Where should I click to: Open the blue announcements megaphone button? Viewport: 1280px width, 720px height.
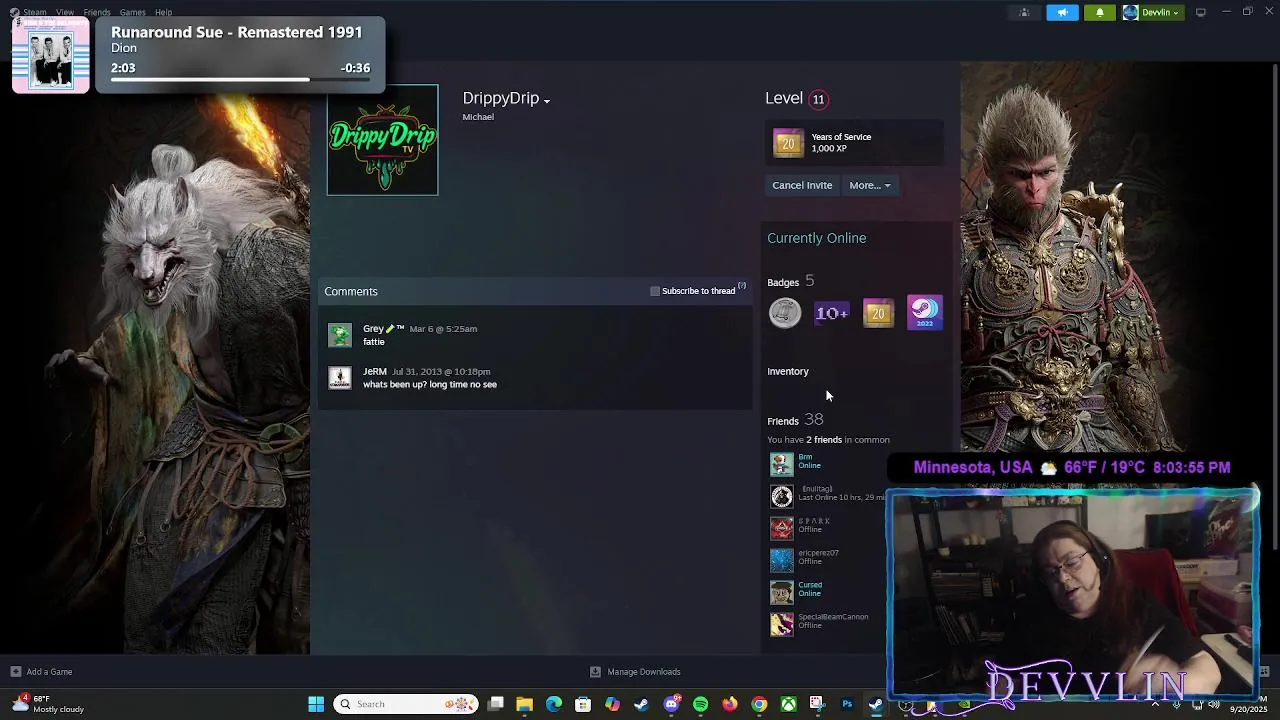[x=1062, y=12]
